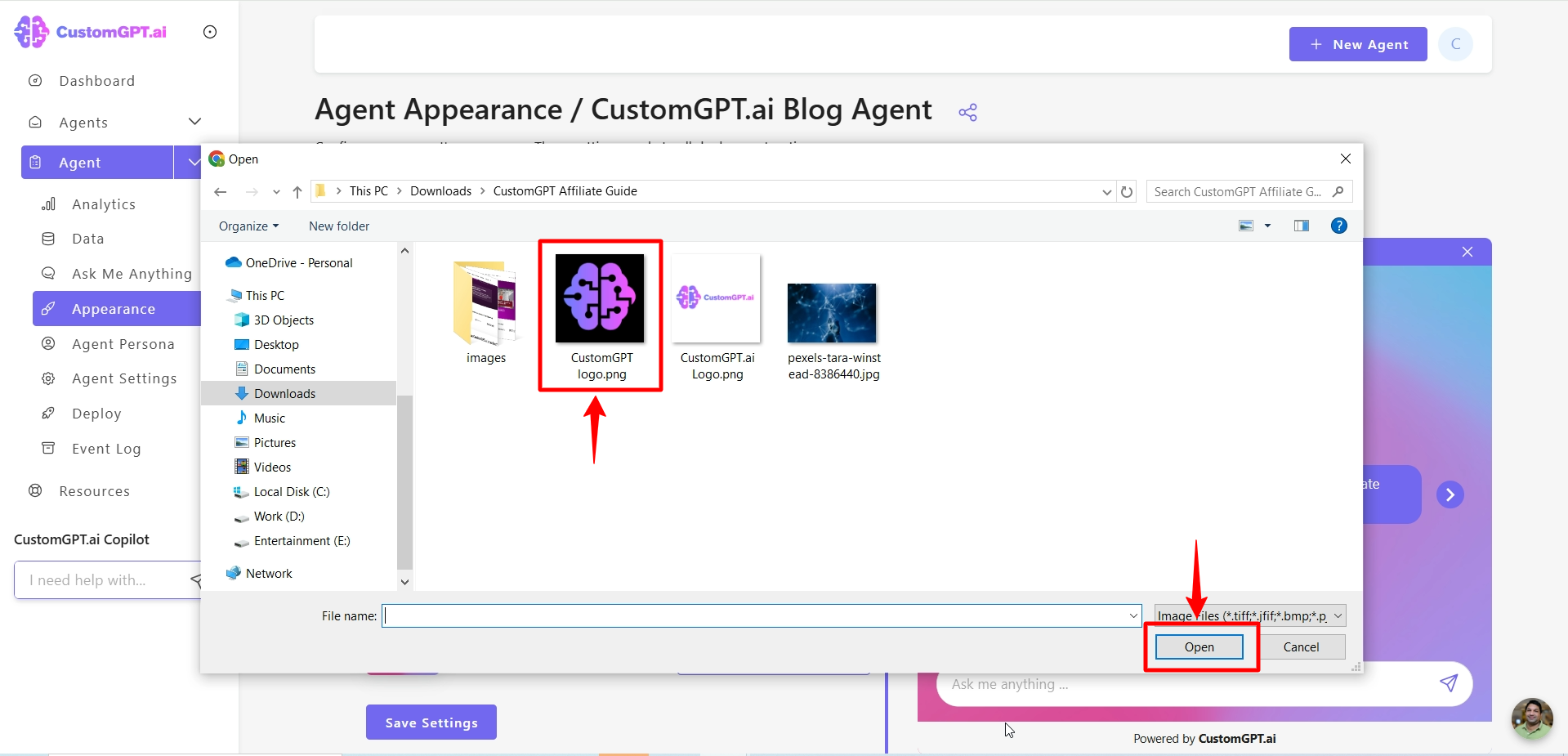Open the user avatar C menu
Image resolution: width=1568 pixels, height=756 pixels.
(x=1456, y=44)
